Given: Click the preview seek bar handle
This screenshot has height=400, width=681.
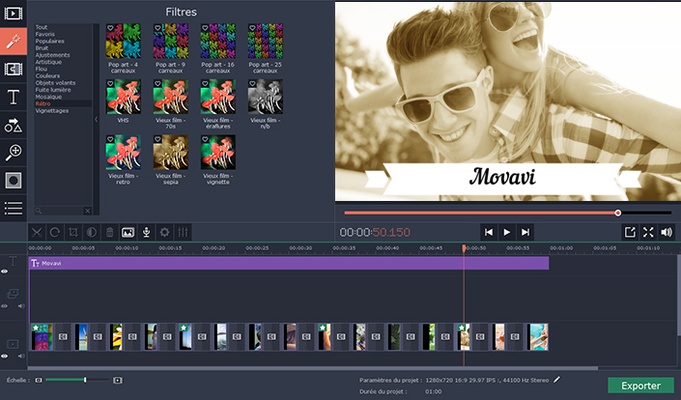Looking at the screenshot, I should [x=618, y=213].
